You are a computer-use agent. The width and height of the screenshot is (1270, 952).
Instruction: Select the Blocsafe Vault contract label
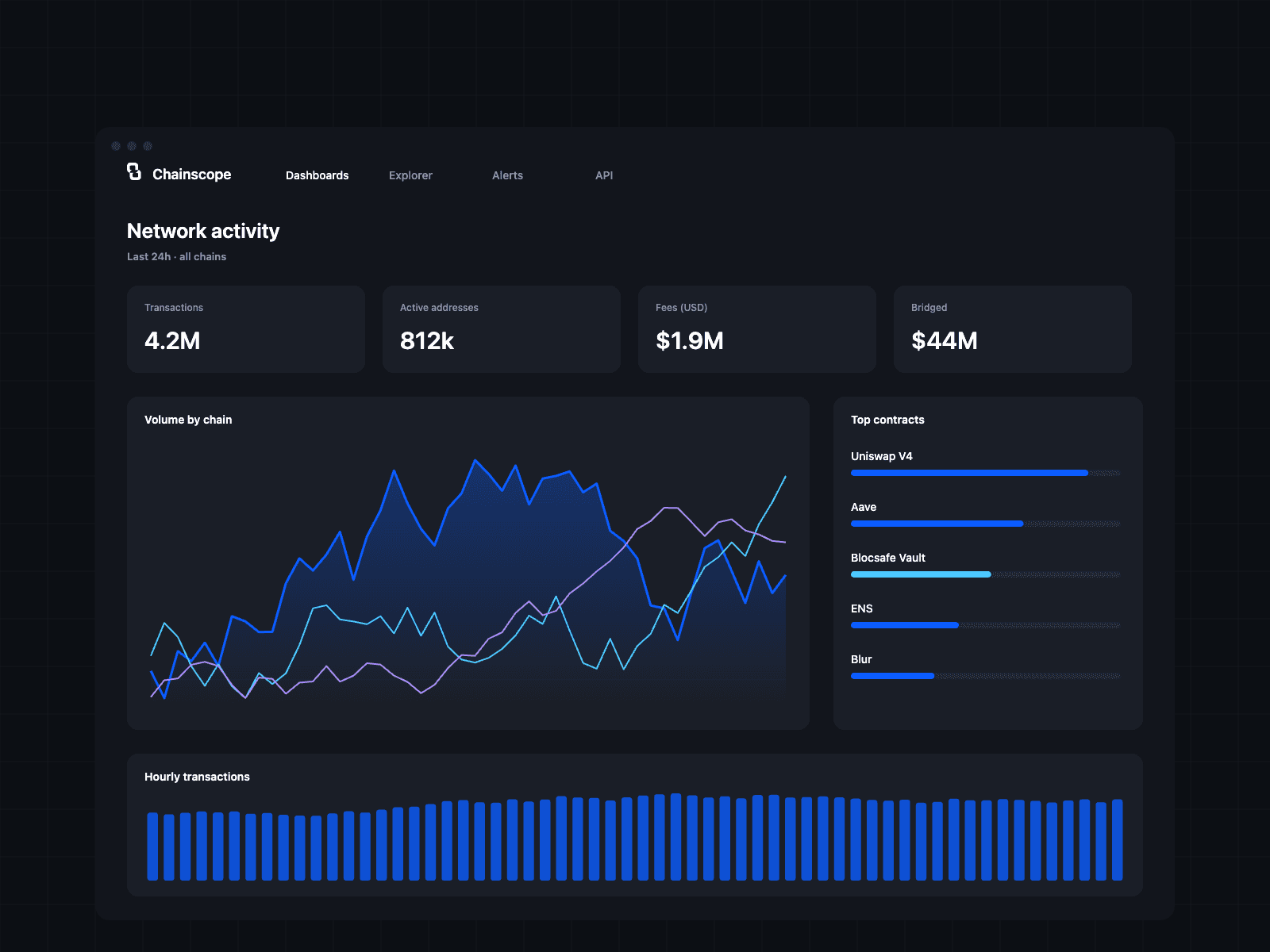click(888, 558)
